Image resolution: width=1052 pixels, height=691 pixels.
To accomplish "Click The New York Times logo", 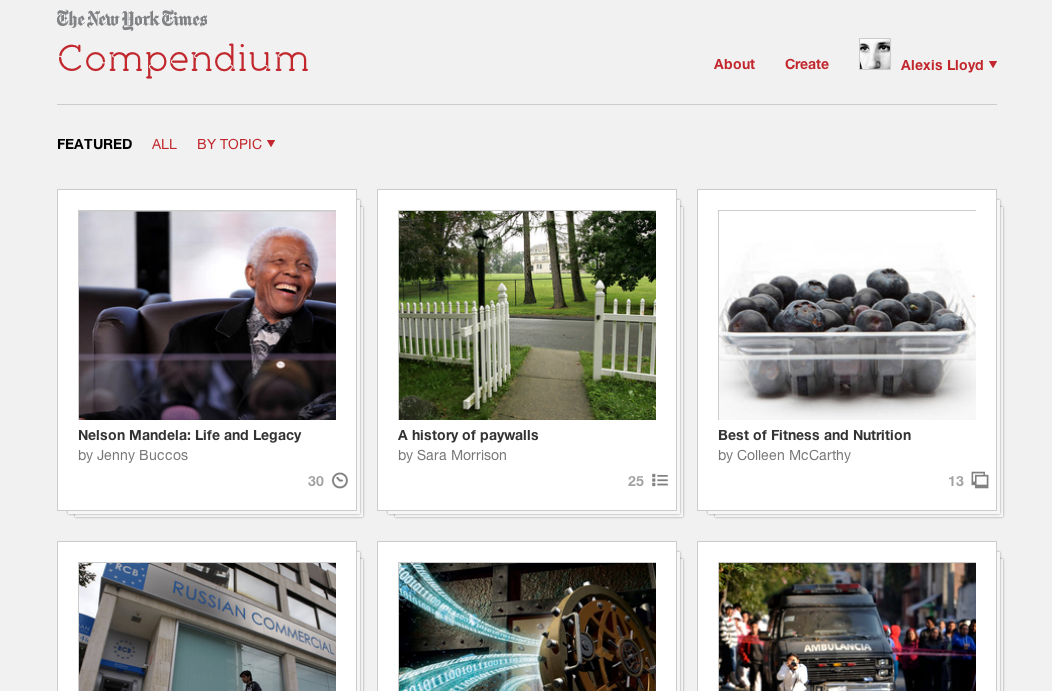I will 132,19.
